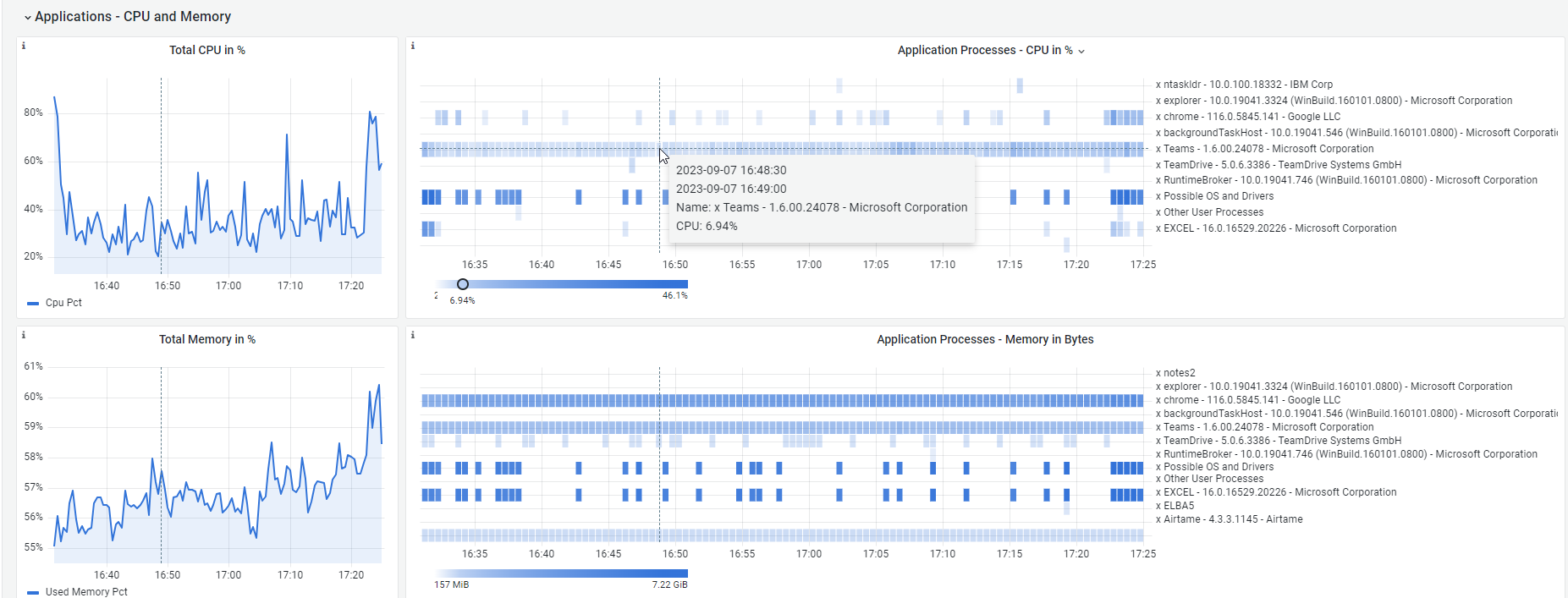Click info icon on Application Processes Memory panel
The height and width of the screenshot is (598, 1568).
[413, 335]
